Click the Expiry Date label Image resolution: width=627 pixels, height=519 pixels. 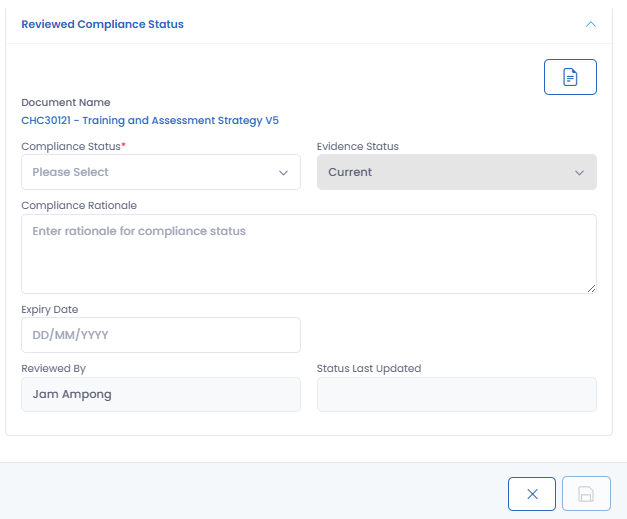click(x=49, y=309)
